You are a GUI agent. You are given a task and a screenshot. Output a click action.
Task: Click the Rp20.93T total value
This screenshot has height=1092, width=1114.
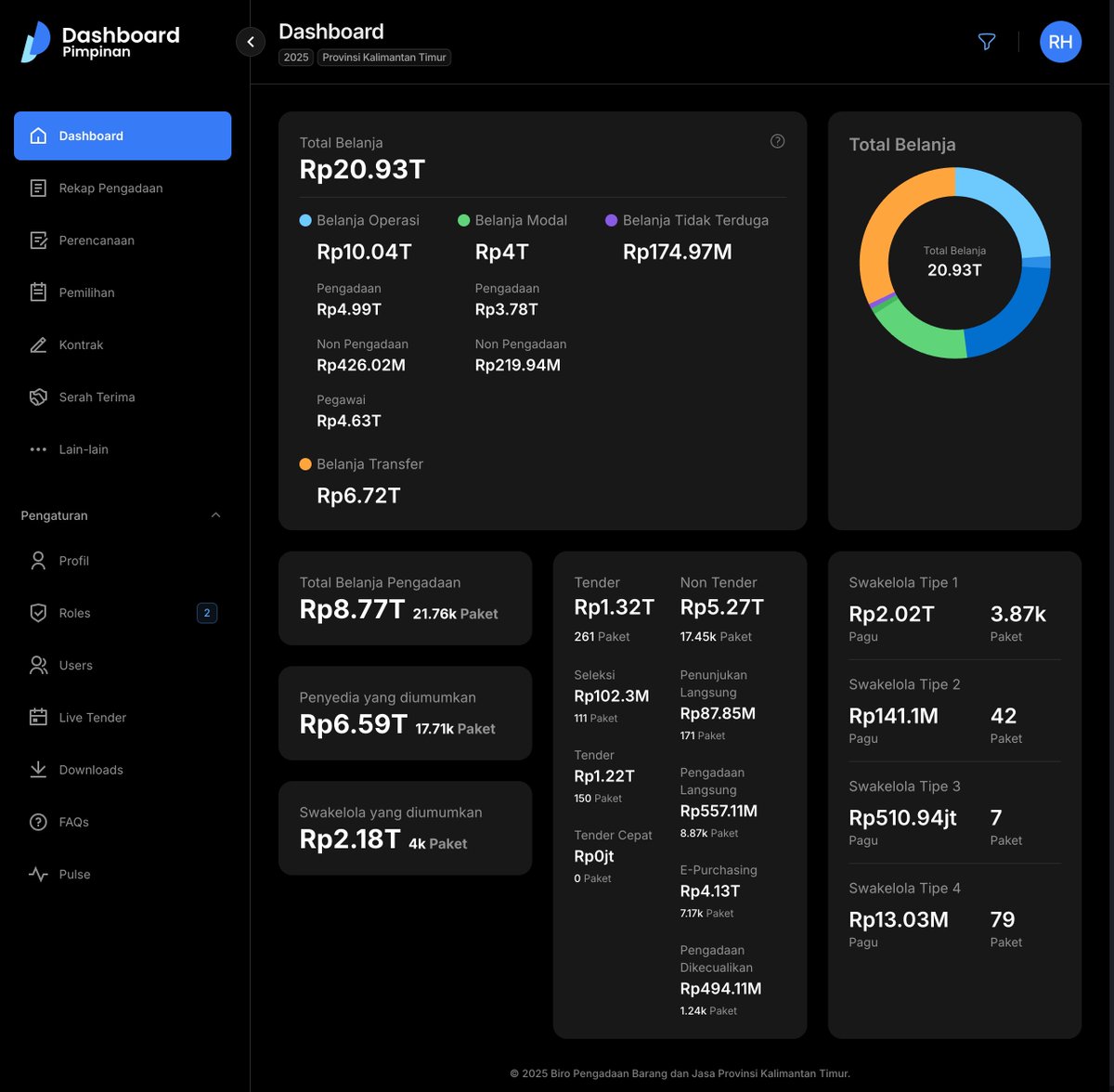click(362, 169)
